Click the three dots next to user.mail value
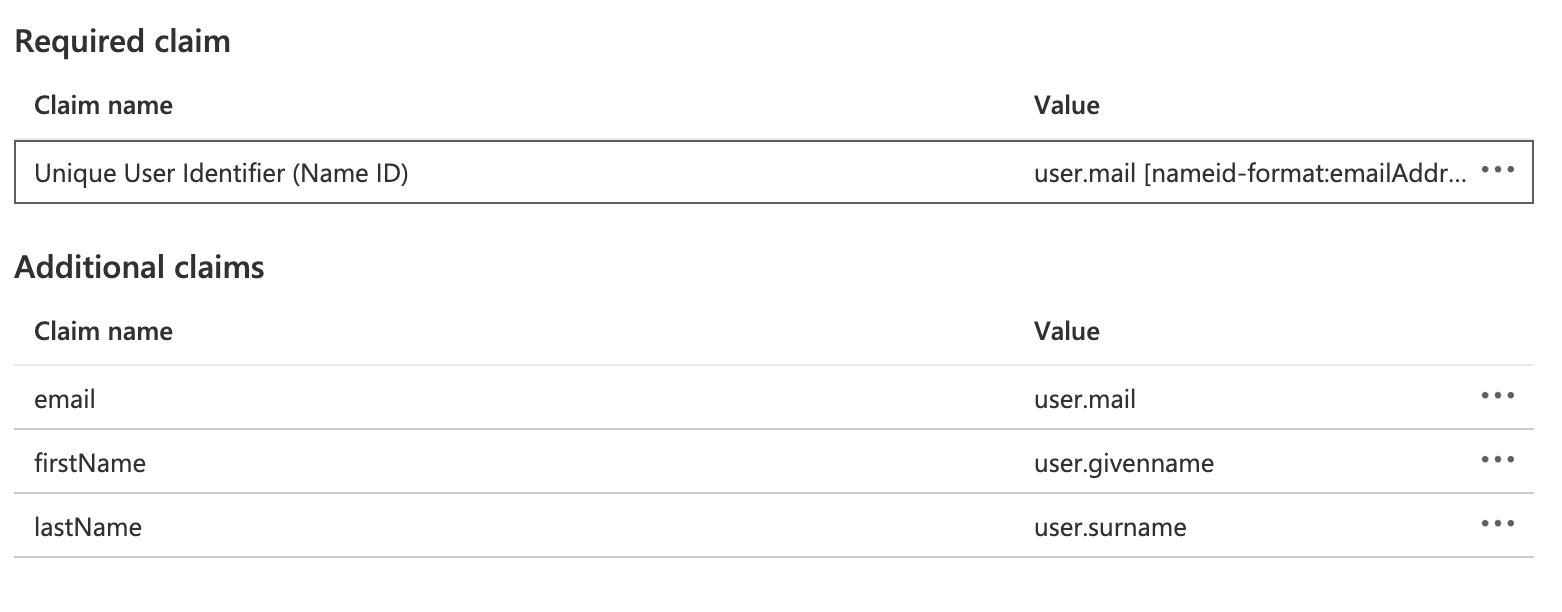This screenshot has height=612, width=1562. pos(1498,397)
